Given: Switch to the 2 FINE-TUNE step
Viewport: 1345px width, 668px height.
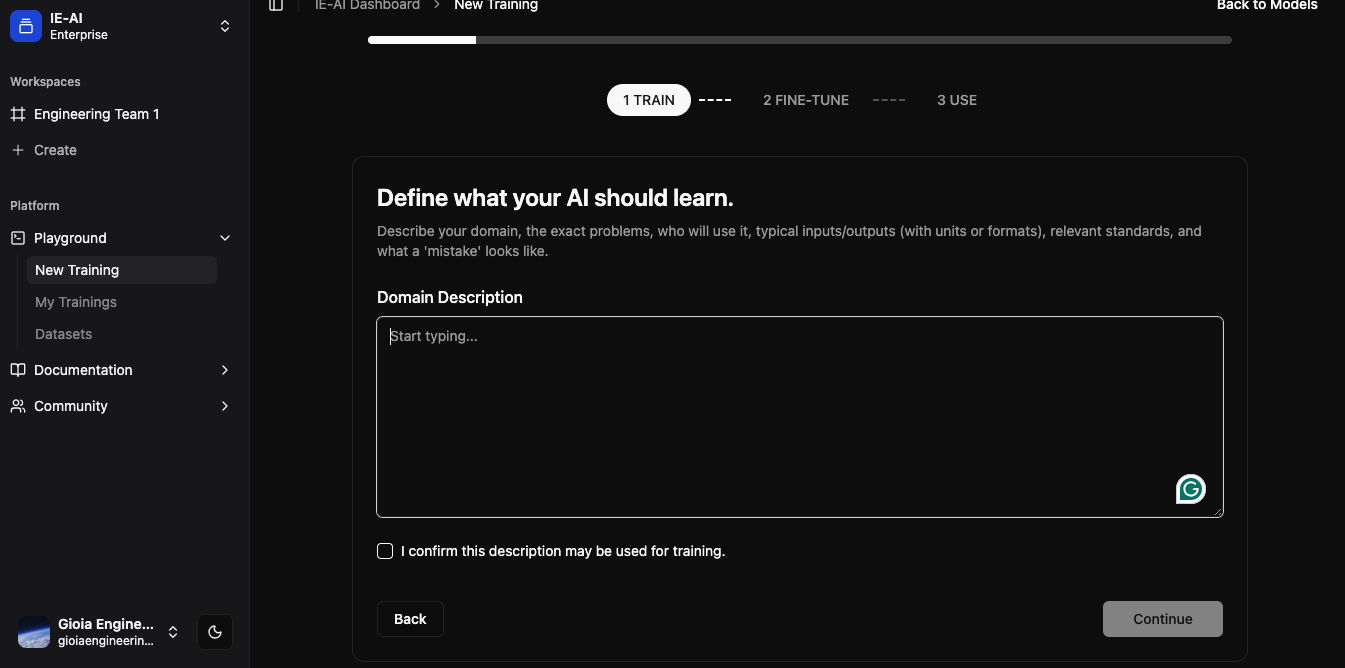Looking at the screenshot, I should pyautogui.click(x=805, y=100).
